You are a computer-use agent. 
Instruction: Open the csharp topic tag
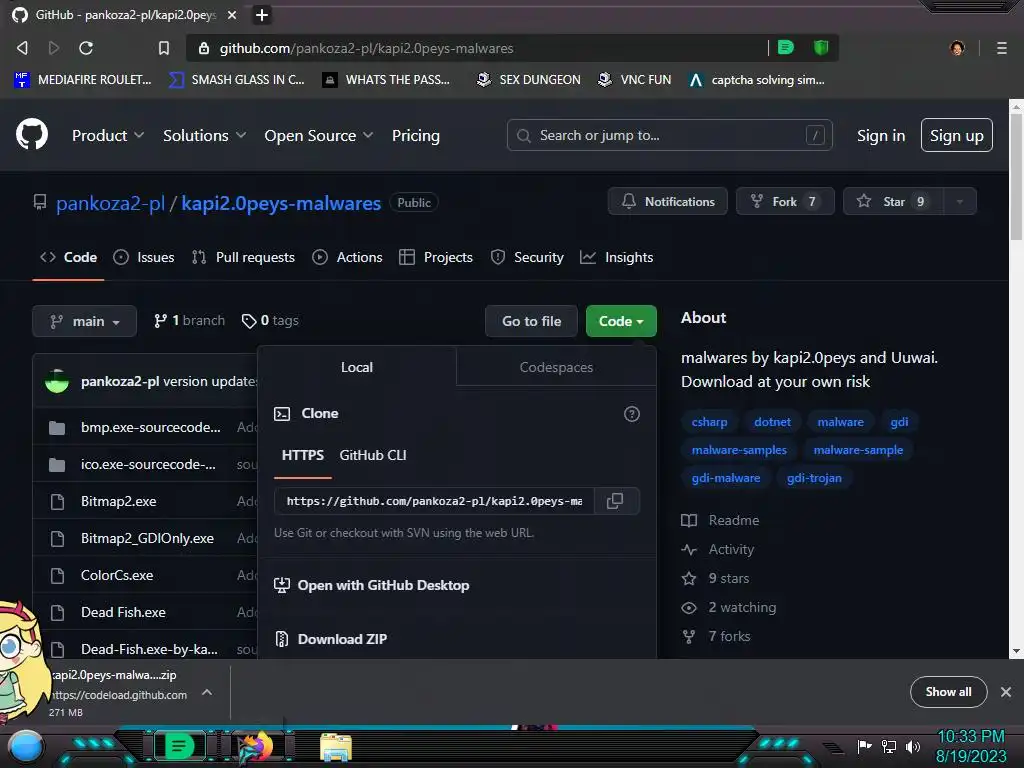[x=709, y=422]
